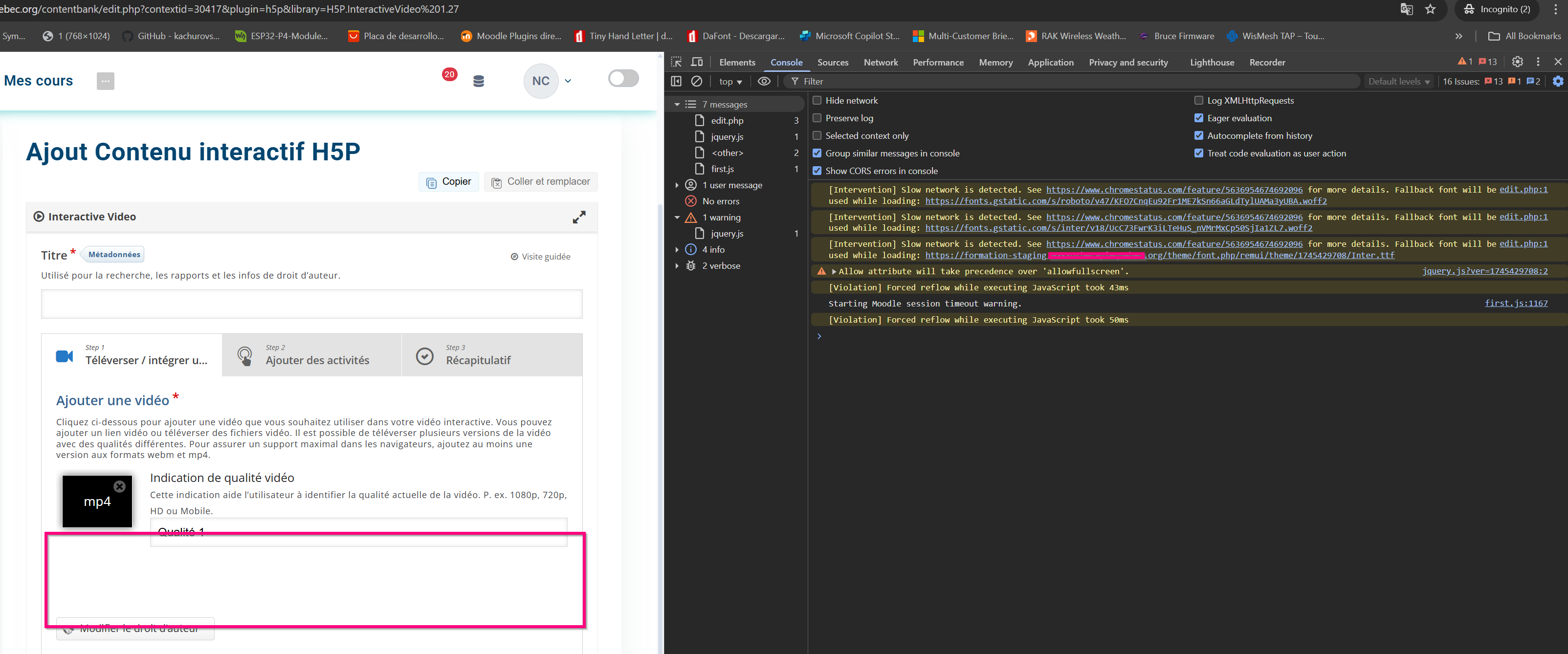The image size is (1568, 654).
Task: Open jquery.js?ver=1745429708:2 source link
Action: coord(1484,271)
